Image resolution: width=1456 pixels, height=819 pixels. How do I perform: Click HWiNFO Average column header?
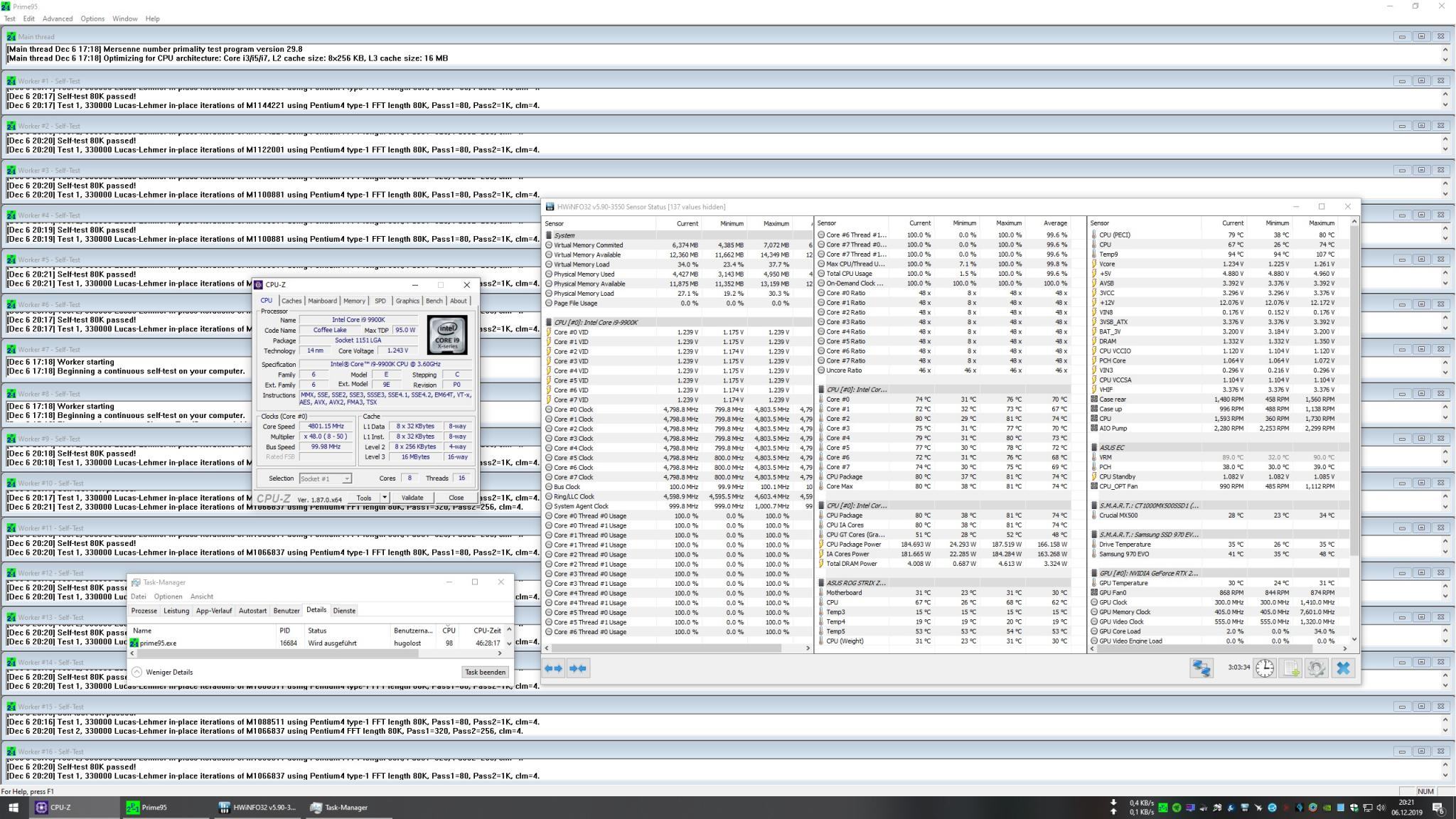1055,223
